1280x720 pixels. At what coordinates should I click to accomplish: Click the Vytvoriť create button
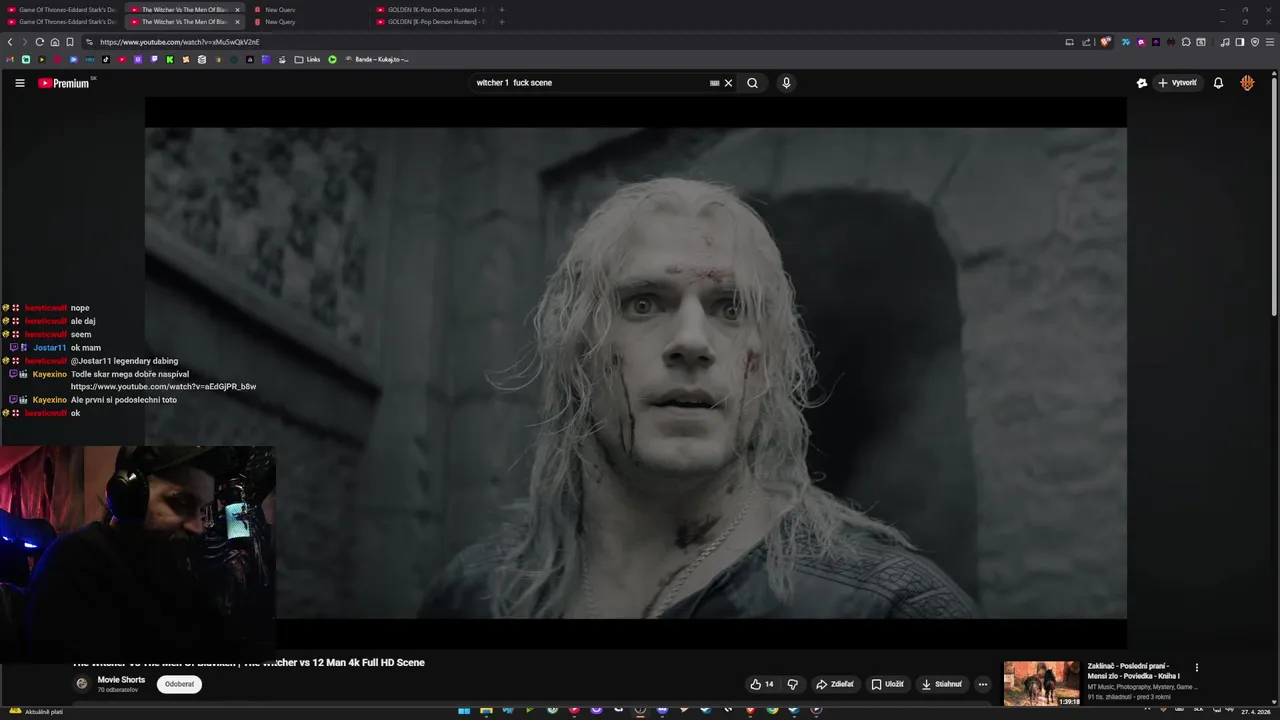pyautogui.click(x=1178, y=83)
